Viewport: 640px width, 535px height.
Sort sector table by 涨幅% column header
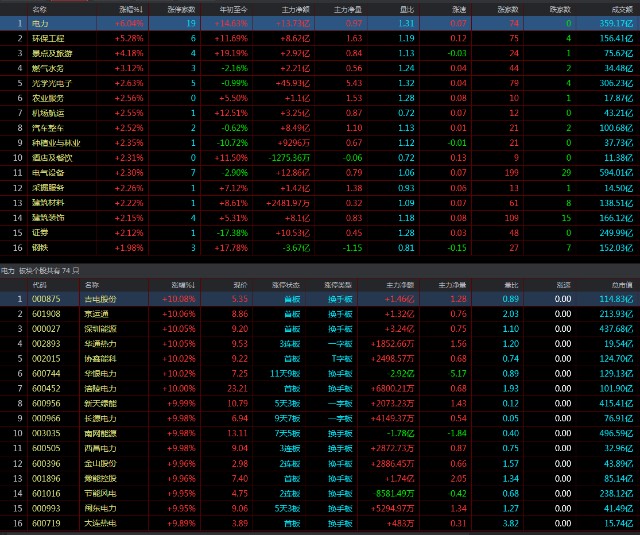coord(130,6)
